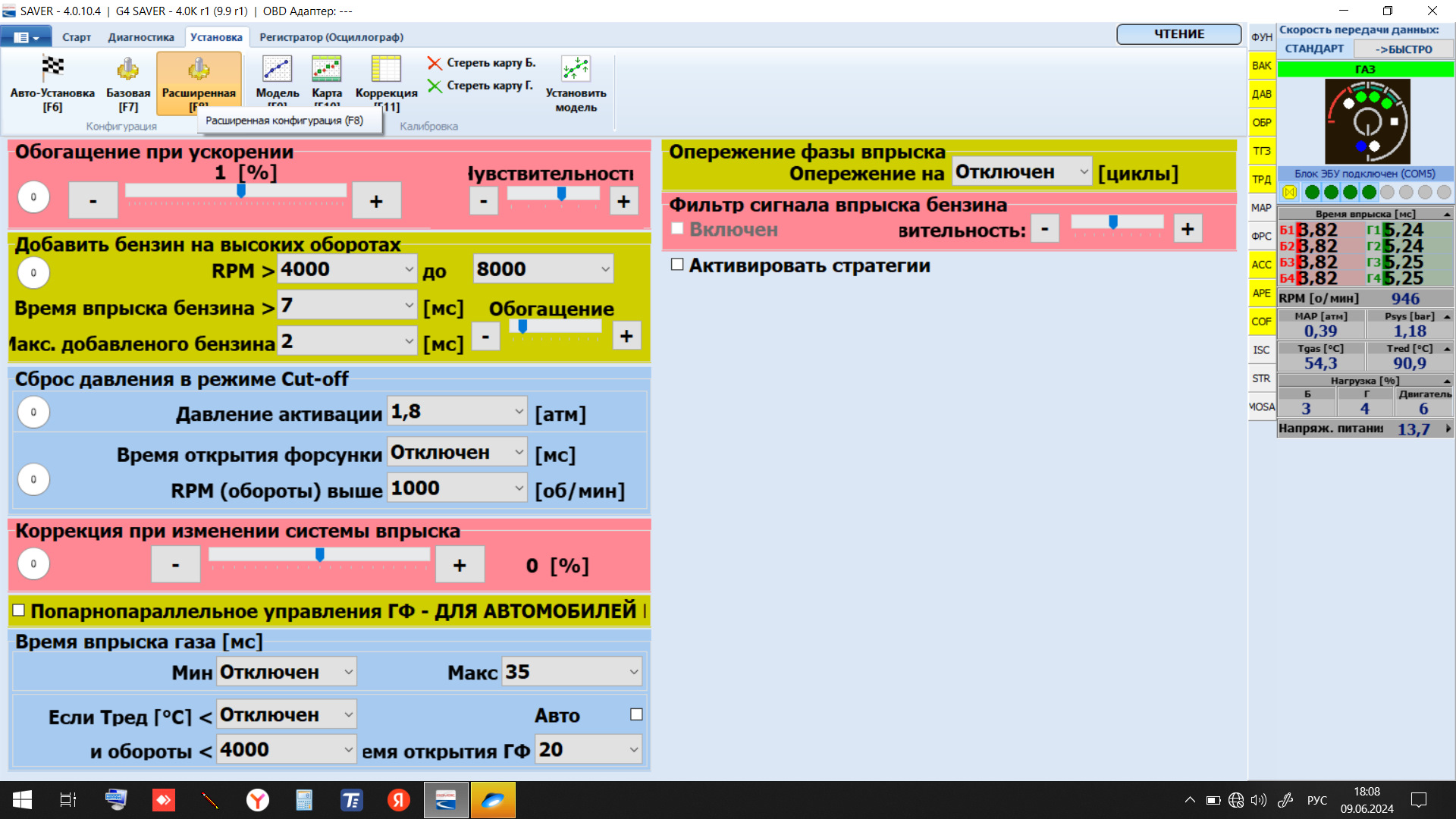This screenshot has width=1456, height=819.
Task: Click Стереть карту Б. red cross
Action: click(435, 63)
